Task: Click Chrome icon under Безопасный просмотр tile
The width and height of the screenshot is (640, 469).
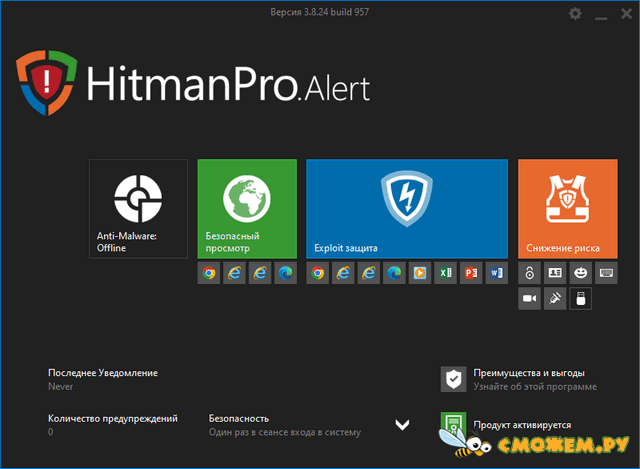Action: [x=209, y=273]
